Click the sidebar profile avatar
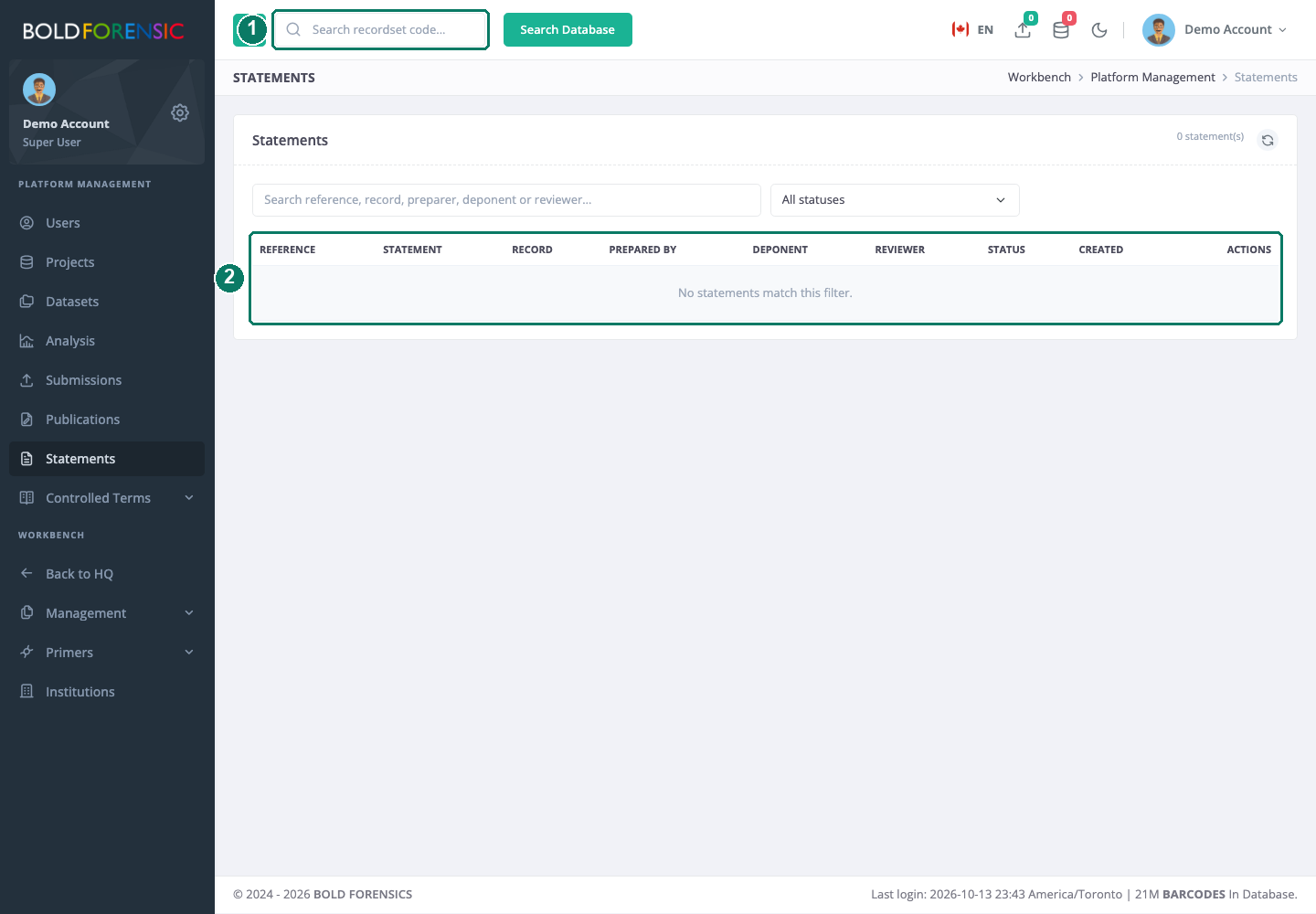The width and height of the screenshot is (1316, 914). pyautogui.click(x=39, y=90)
